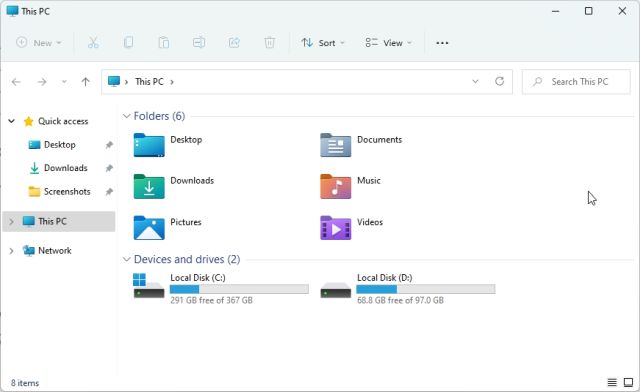Select This PC in navigation pane
Image resolution: width=640 pixels, height=392 pixels.
(x=59, y=222)
